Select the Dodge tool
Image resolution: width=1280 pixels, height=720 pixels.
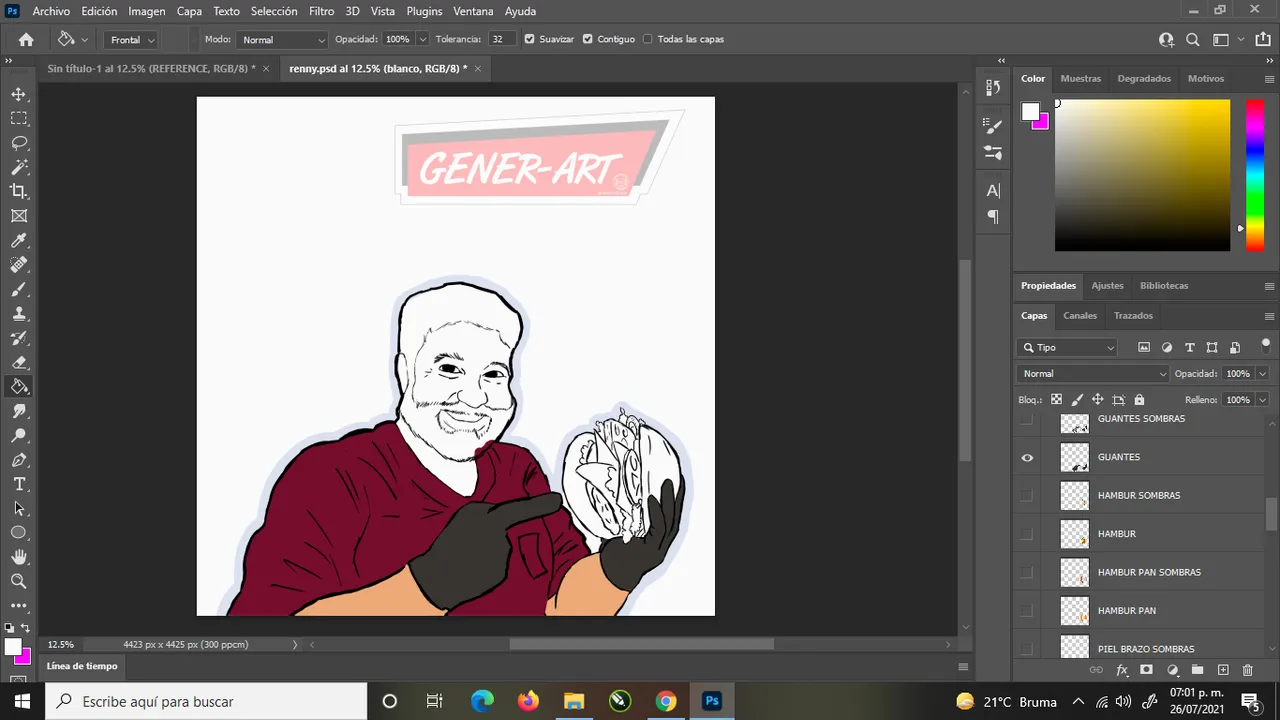[19, 435]
